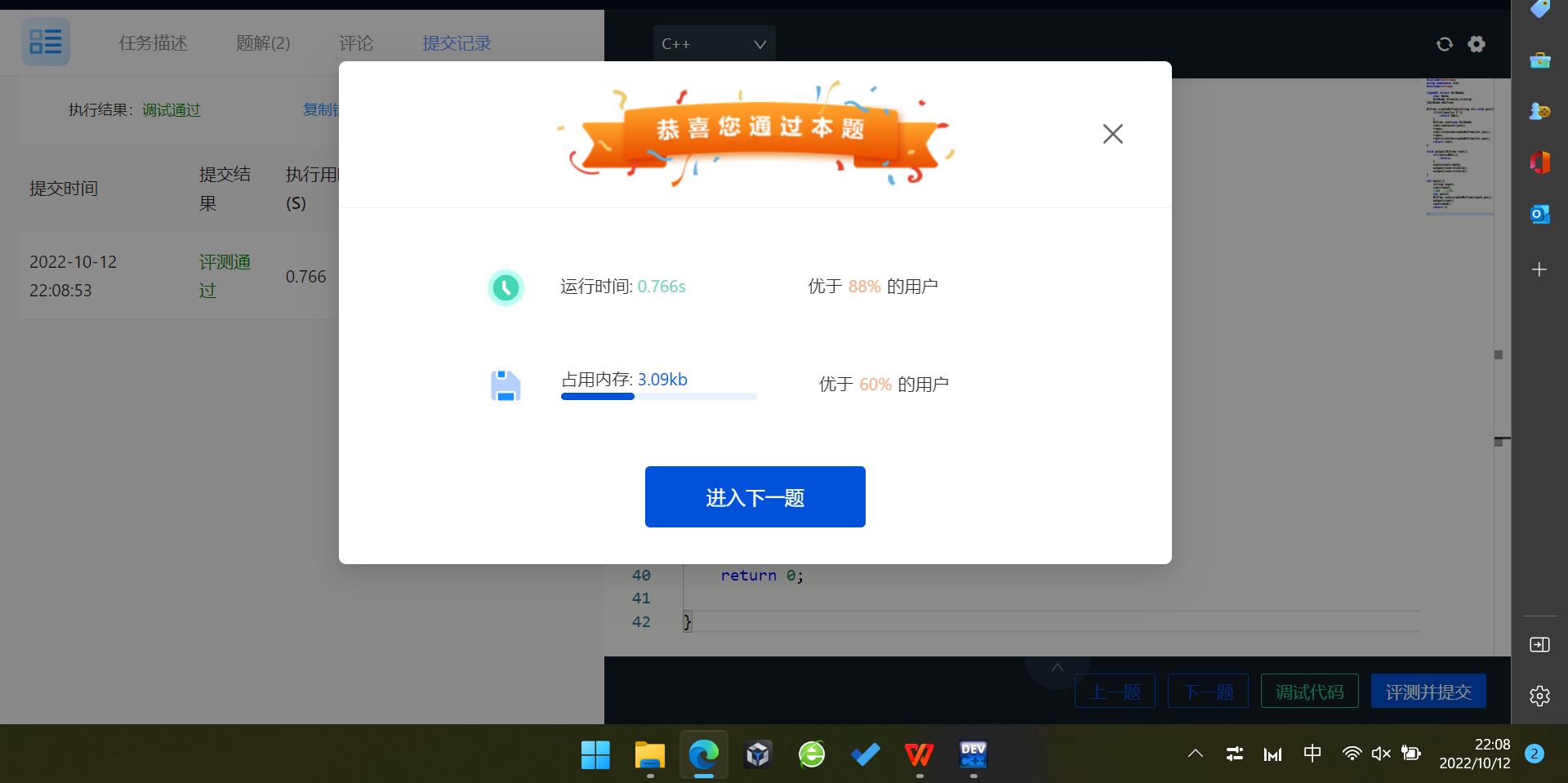Click the 调试通过 status text

click(171, 109)
